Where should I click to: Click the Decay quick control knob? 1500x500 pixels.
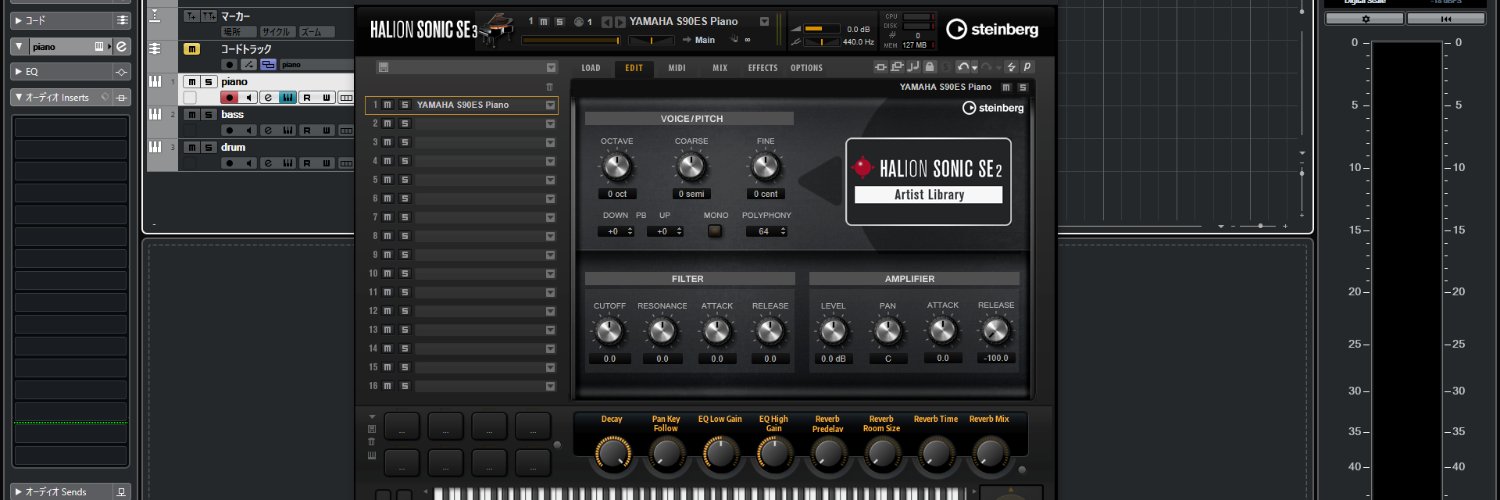(612, 455)
